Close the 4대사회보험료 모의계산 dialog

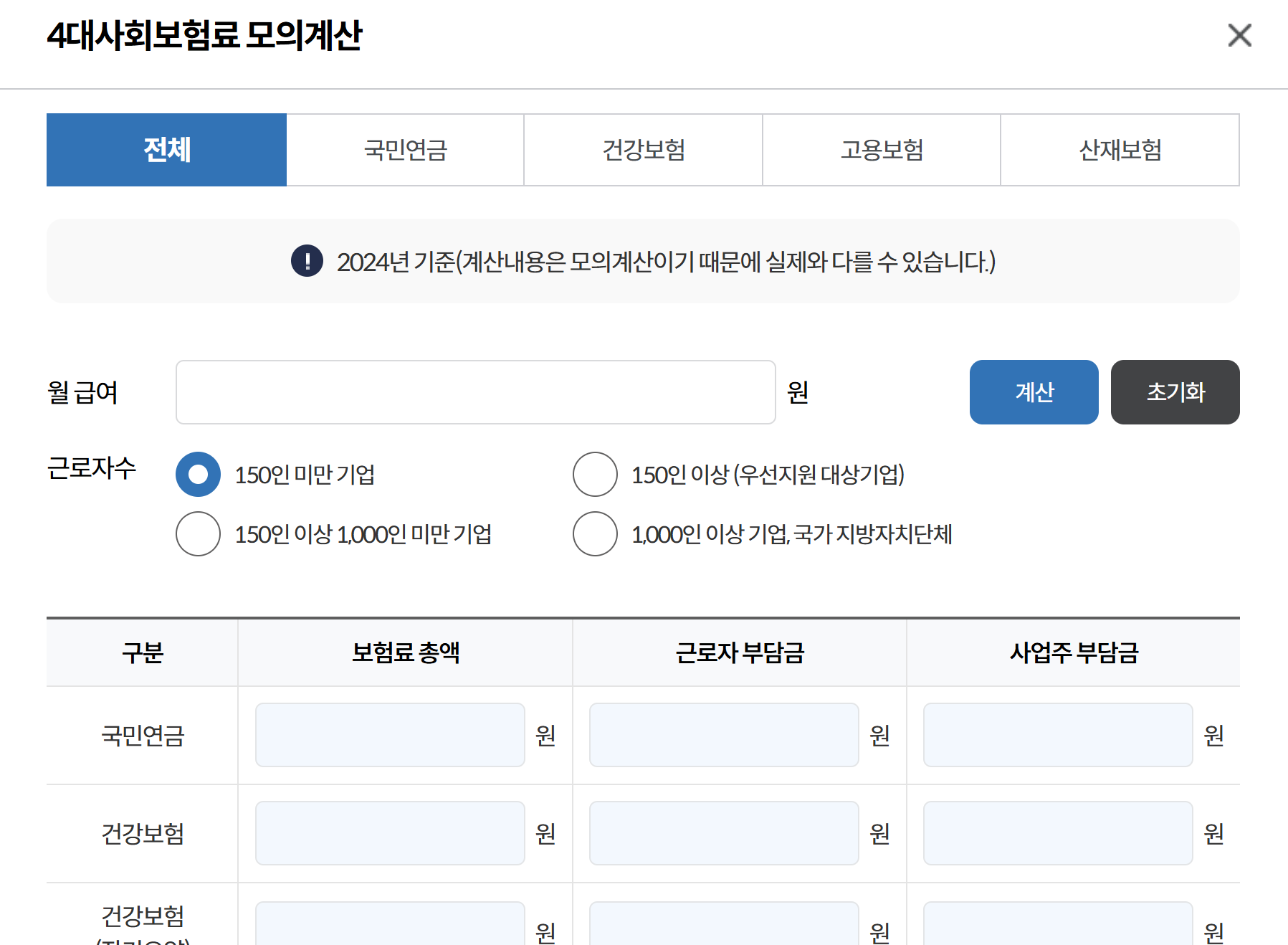pos(1239,36)
